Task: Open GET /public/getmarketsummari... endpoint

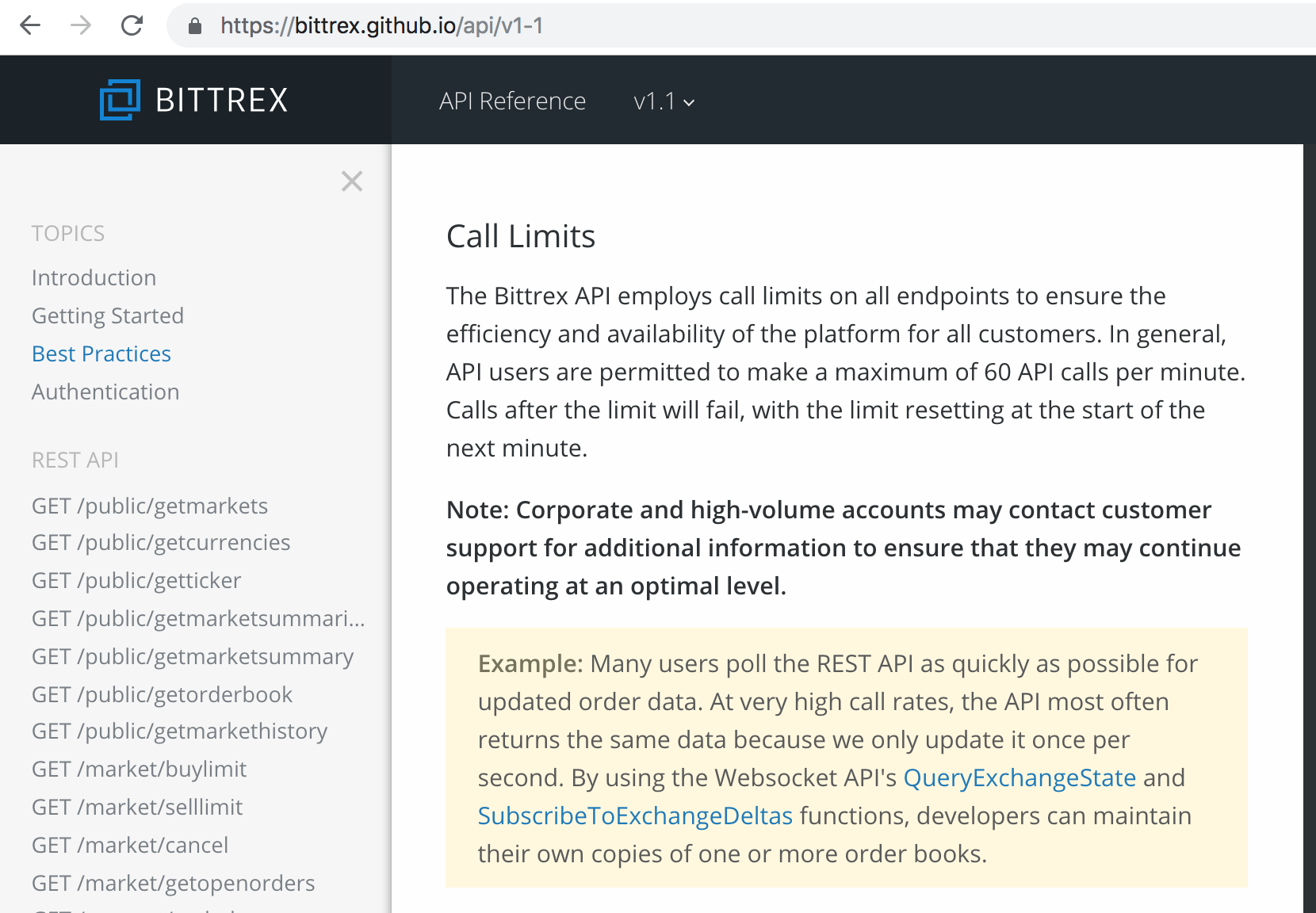Action: [x=198, y=618]
